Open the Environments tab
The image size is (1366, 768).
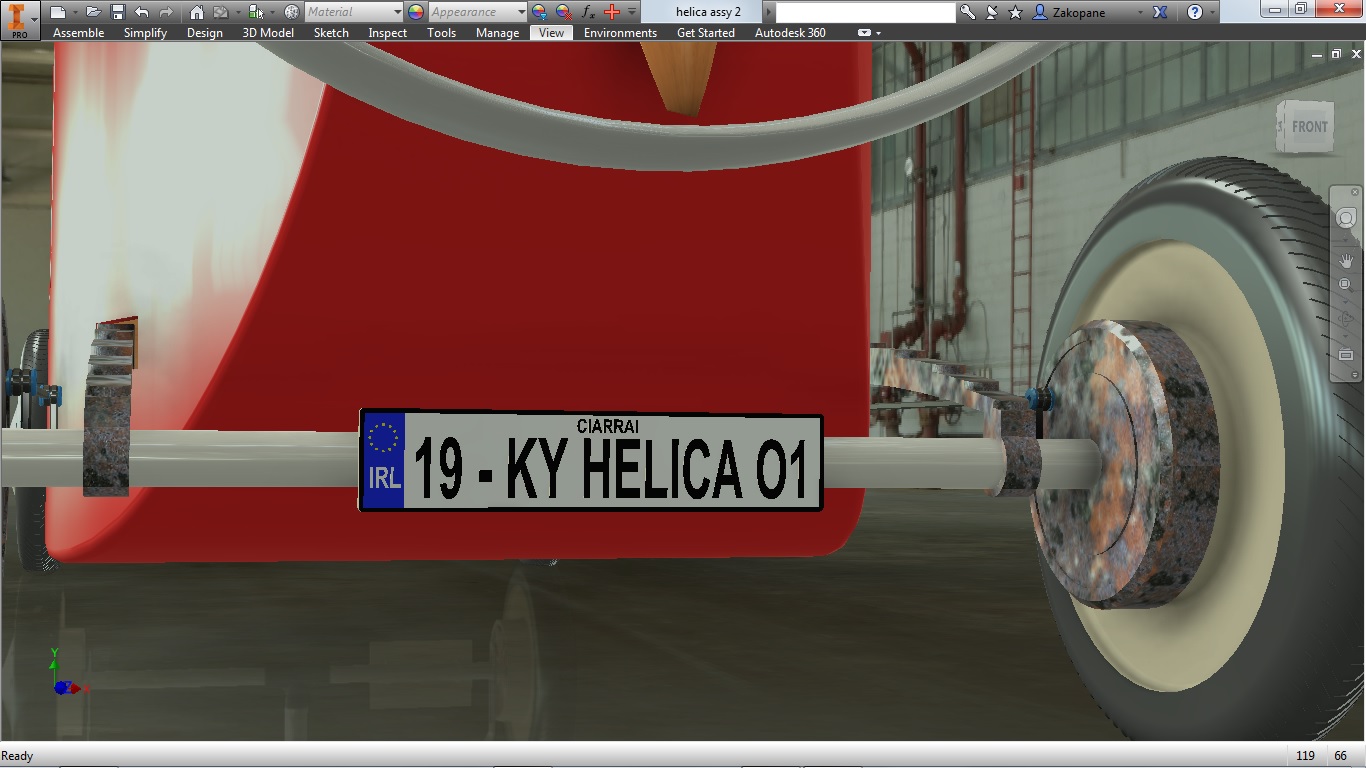click(x=620, y=33)
